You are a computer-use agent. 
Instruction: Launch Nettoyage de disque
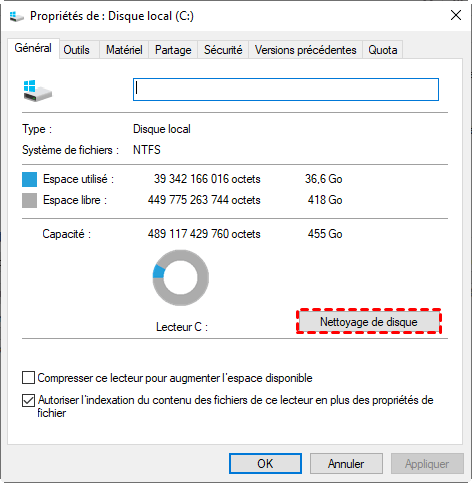(369, 322)
